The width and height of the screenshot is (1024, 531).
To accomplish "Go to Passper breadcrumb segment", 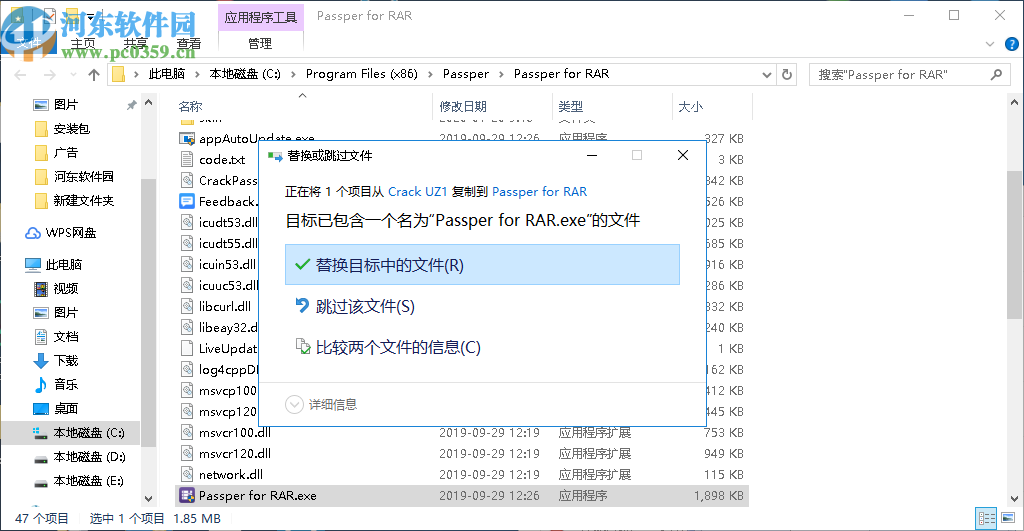I will (466, 74).
